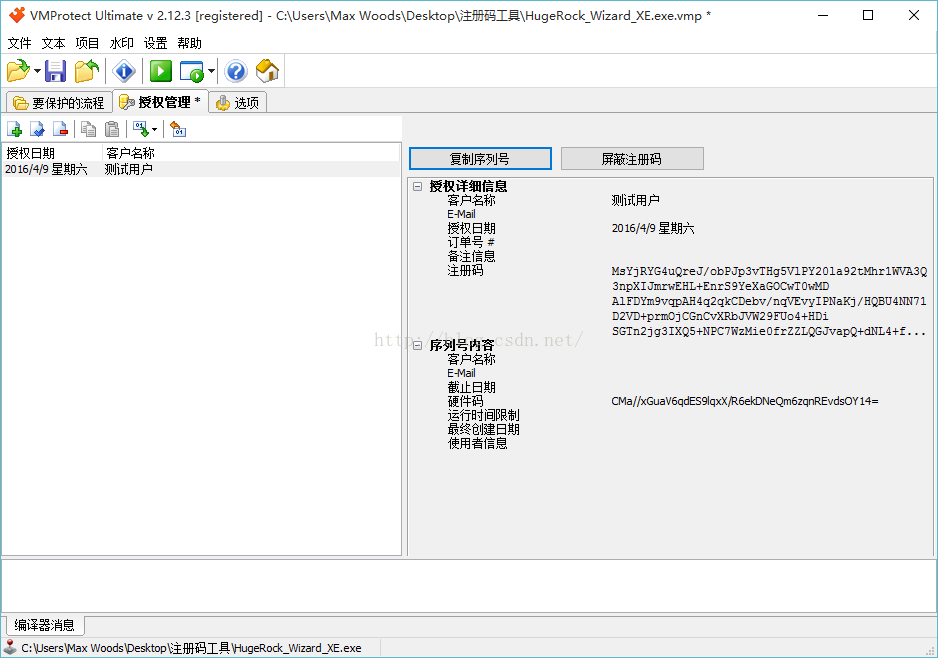The width and height of the screenshot is (938, 658).
Task: Select the 2016/4/9 测试用户 license row
Action: click(x=201, y=169)
